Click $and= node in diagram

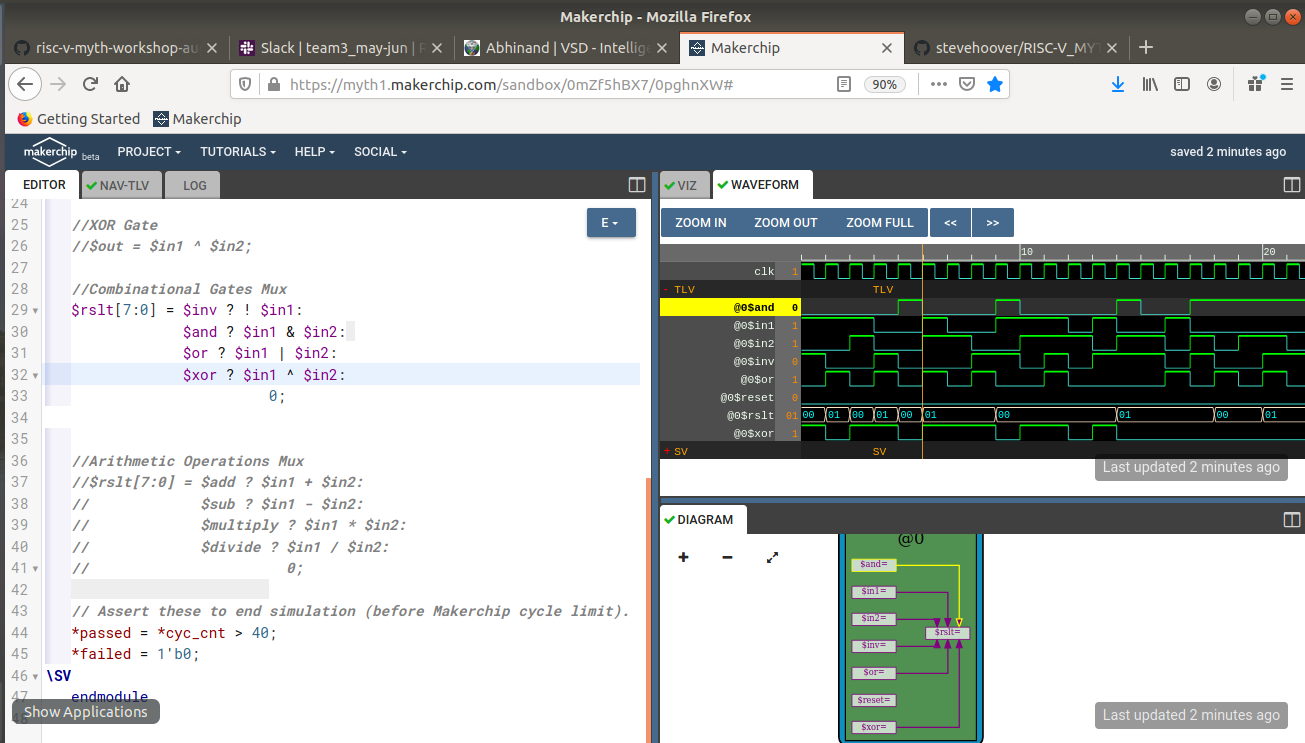coord(874,565)
